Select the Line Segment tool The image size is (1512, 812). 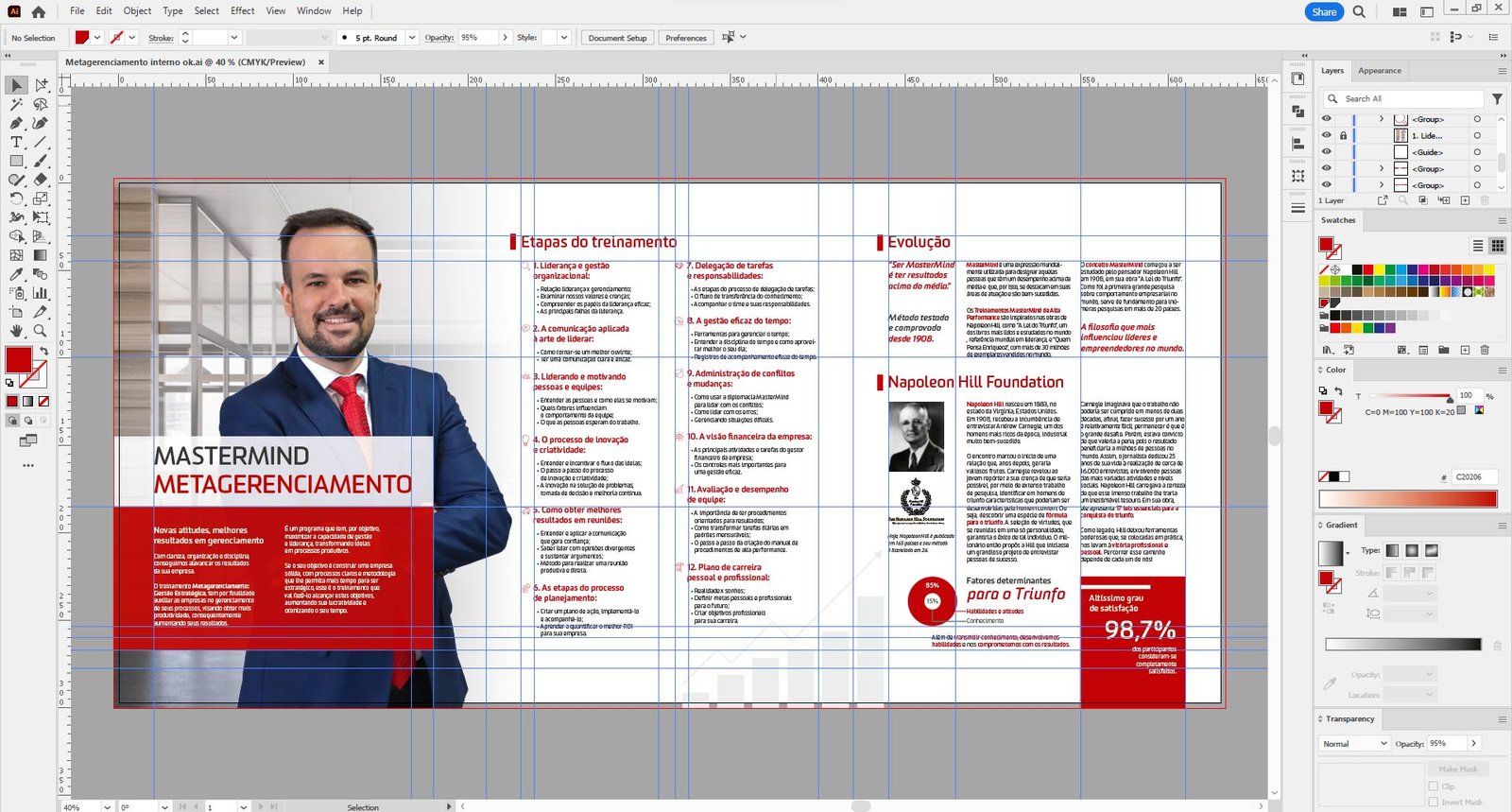coord(41,142)
